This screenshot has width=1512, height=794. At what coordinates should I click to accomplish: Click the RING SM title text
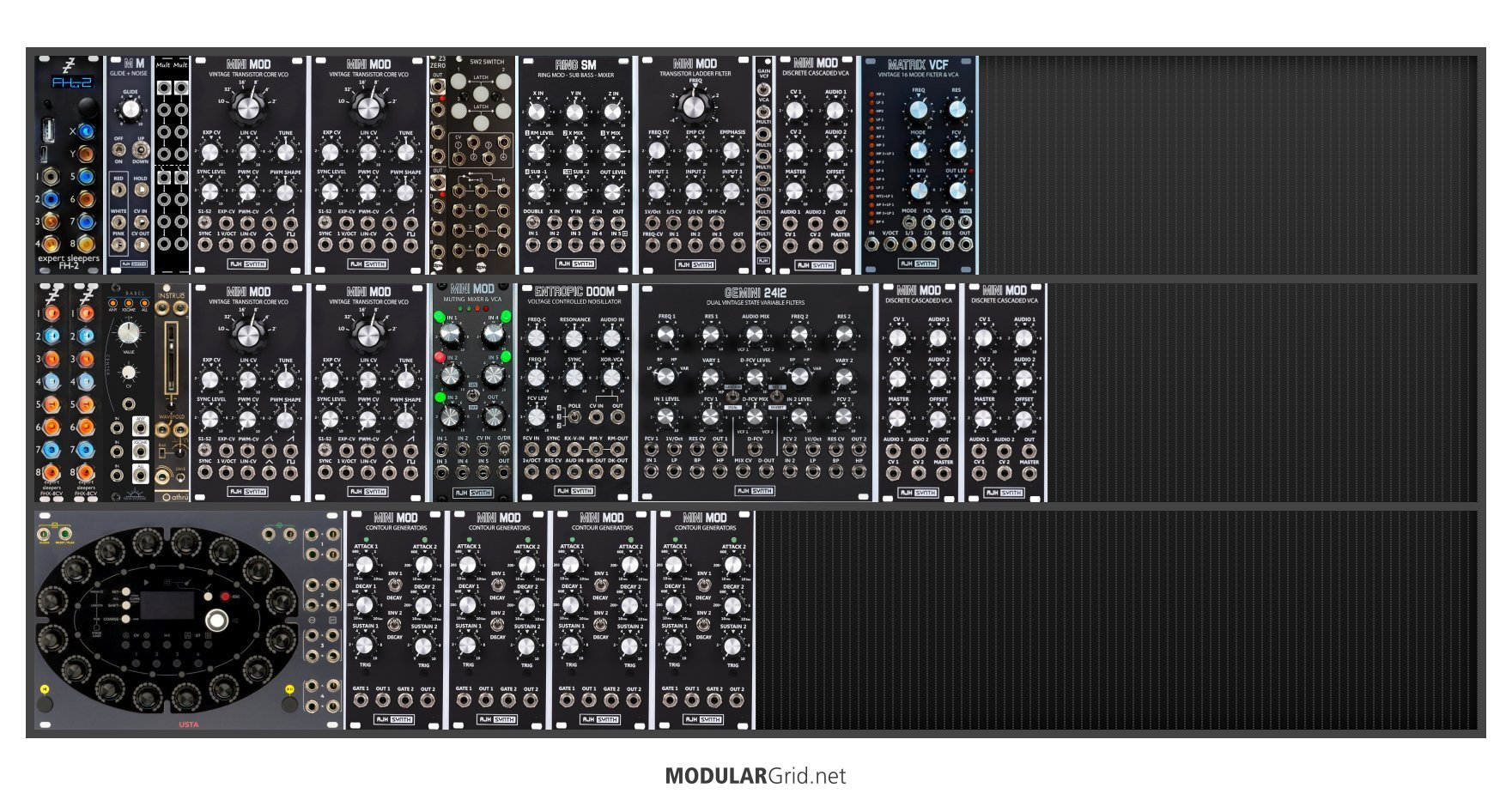pos(576,64)
